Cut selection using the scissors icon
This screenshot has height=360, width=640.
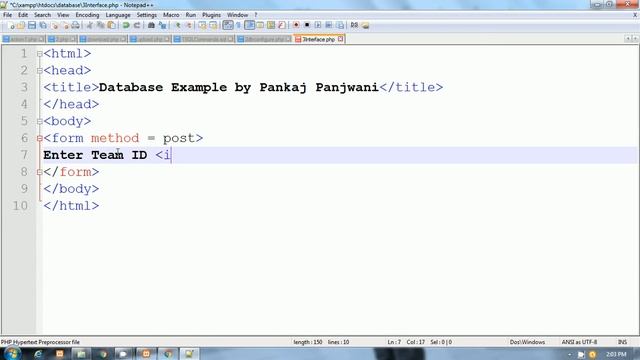pyautogui.click(x=90, y=25)
